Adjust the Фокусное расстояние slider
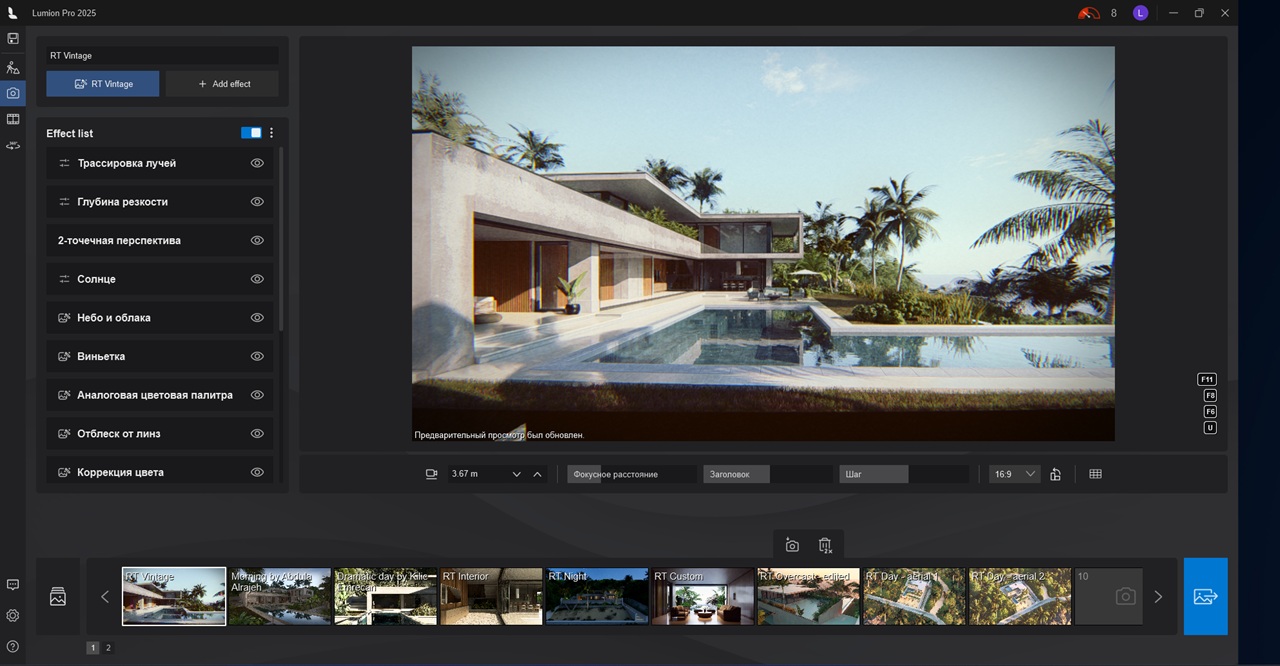 [x=631, y=474]
